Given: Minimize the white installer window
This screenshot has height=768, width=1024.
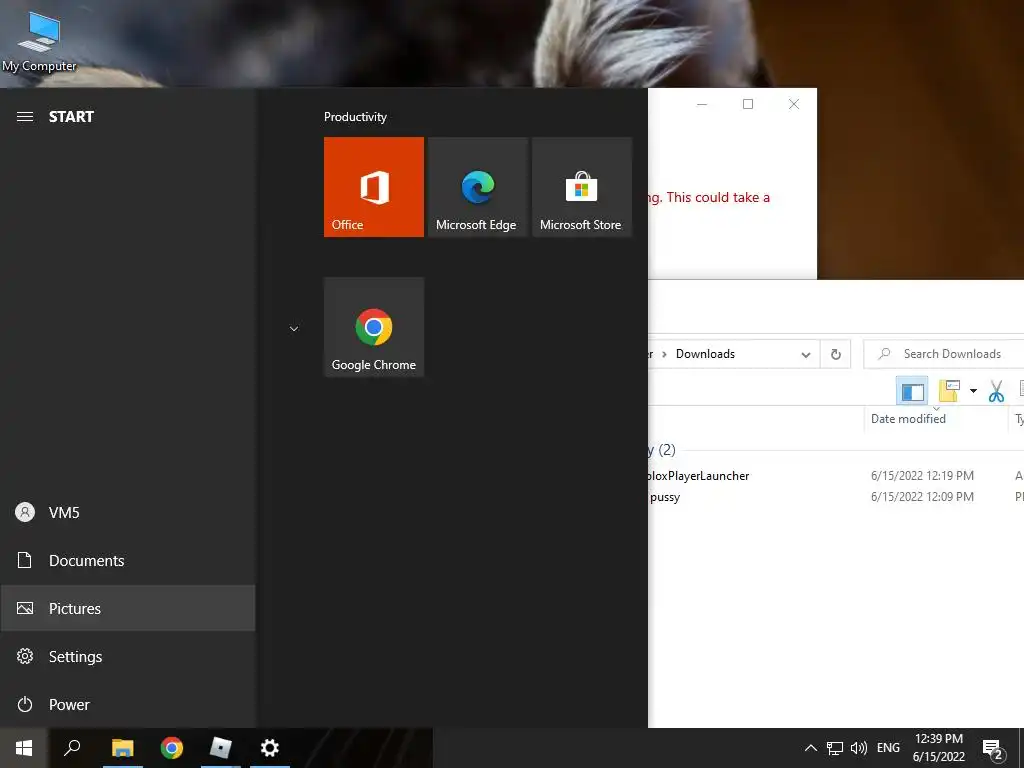Looking at the screenshot, I should tap(702, 104).
